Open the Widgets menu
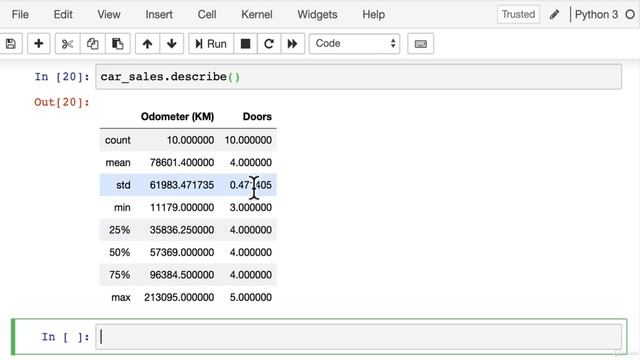 (317, 15)
